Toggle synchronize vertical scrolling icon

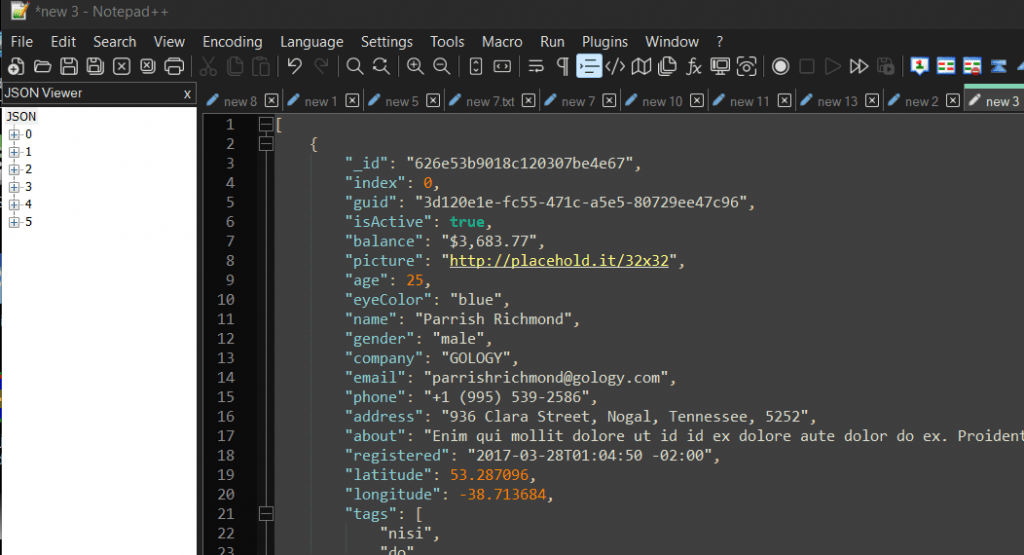click(x=476, y=67)
